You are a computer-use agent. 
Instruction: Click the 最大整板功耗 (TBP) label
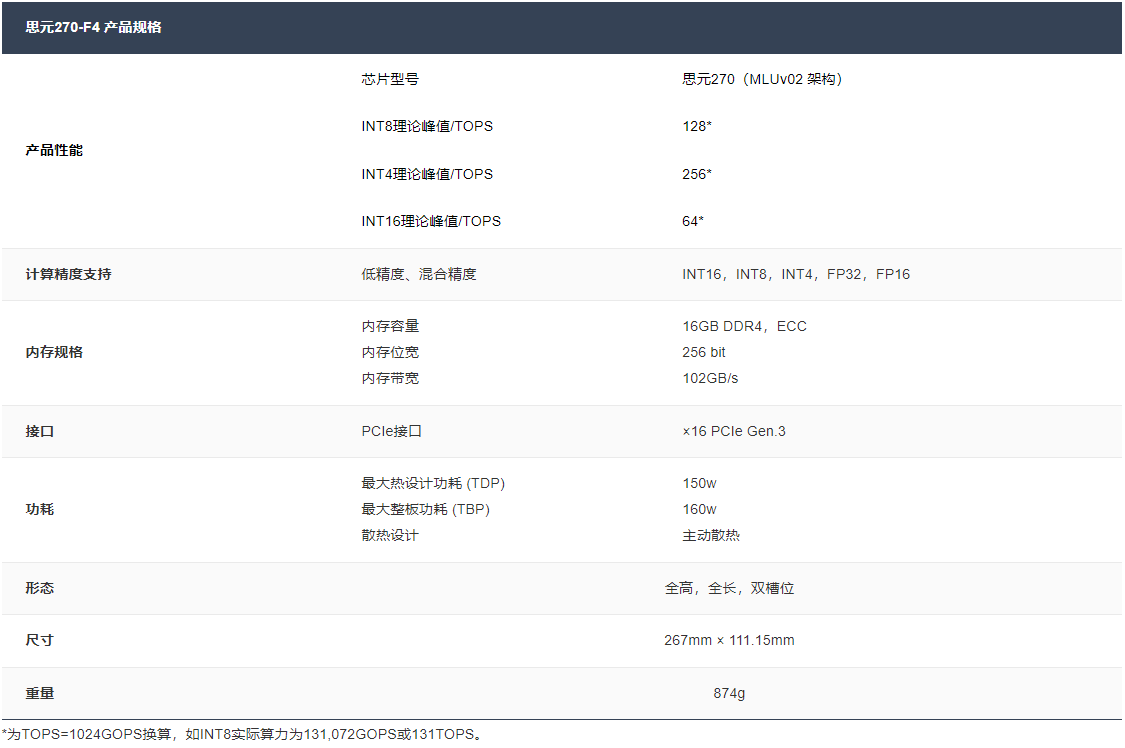tap(425, 509)
